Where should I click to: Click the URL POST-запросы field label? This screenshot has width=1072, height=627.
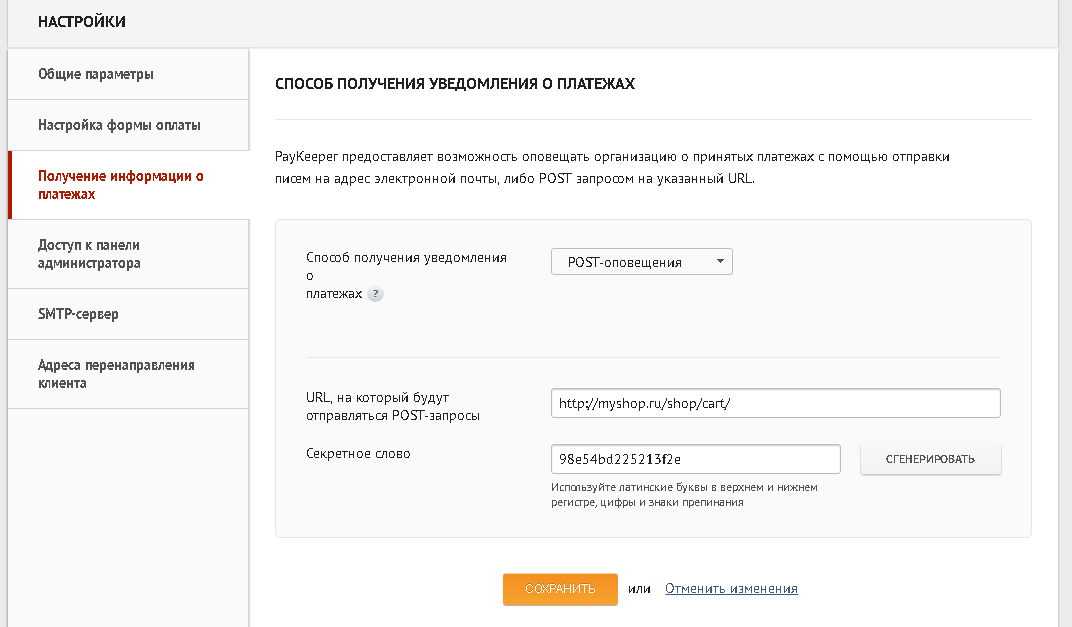[393, 406]
